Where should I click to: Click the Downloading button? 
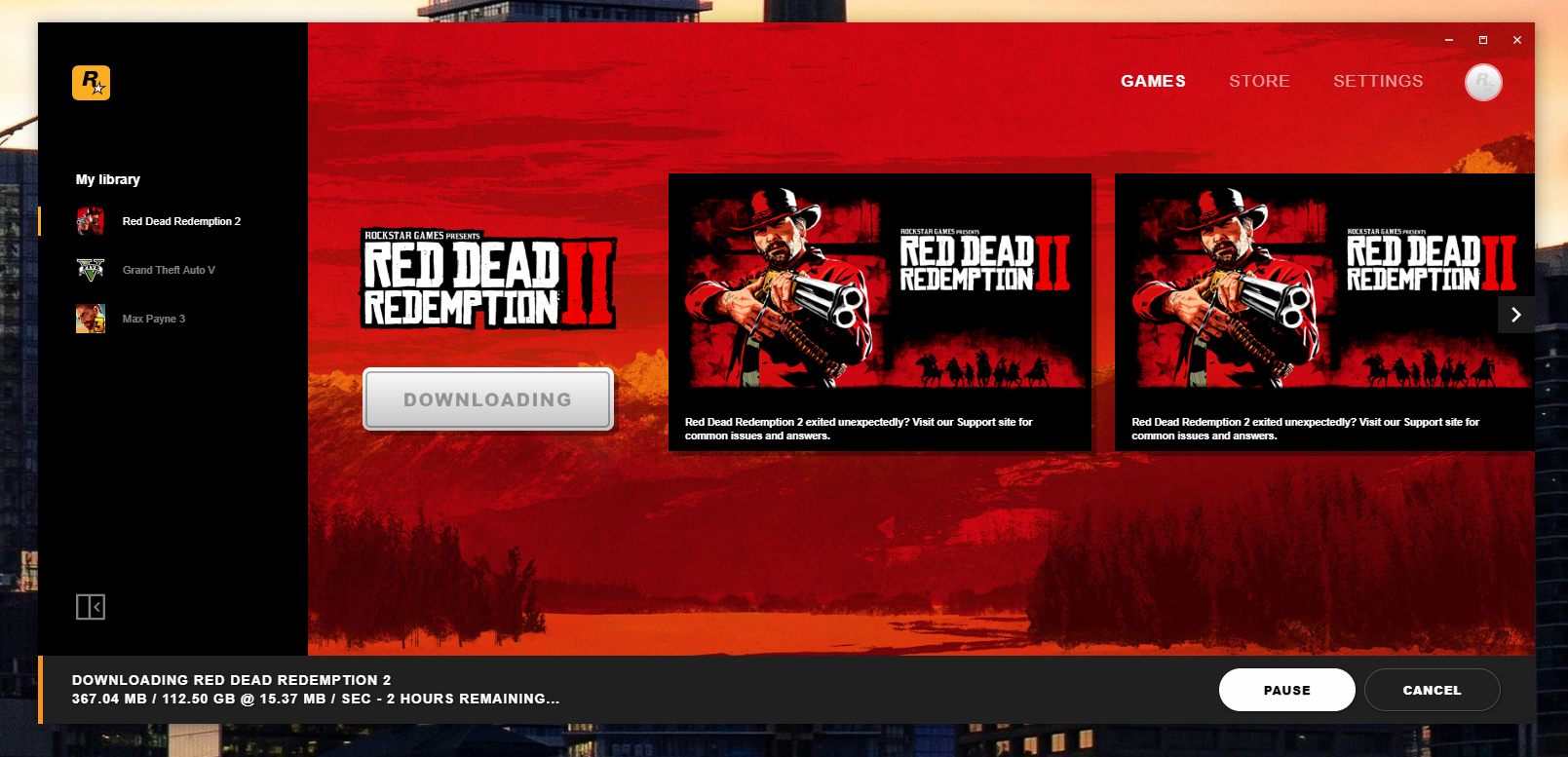[x=488, y=399]
